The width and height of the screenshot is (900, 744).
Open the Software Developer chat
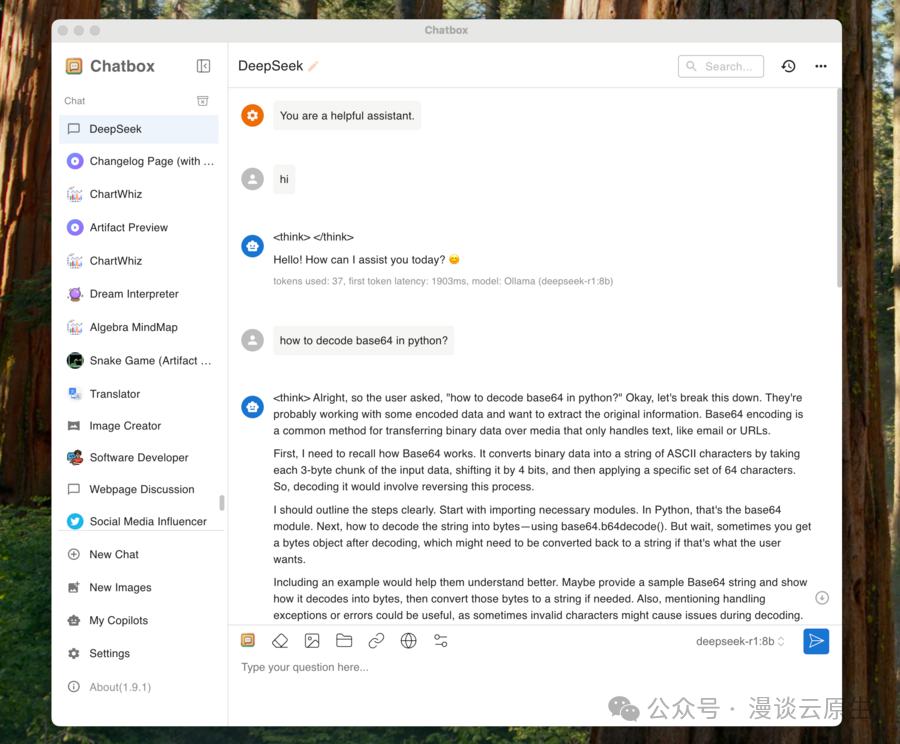(x=138, y=458)
